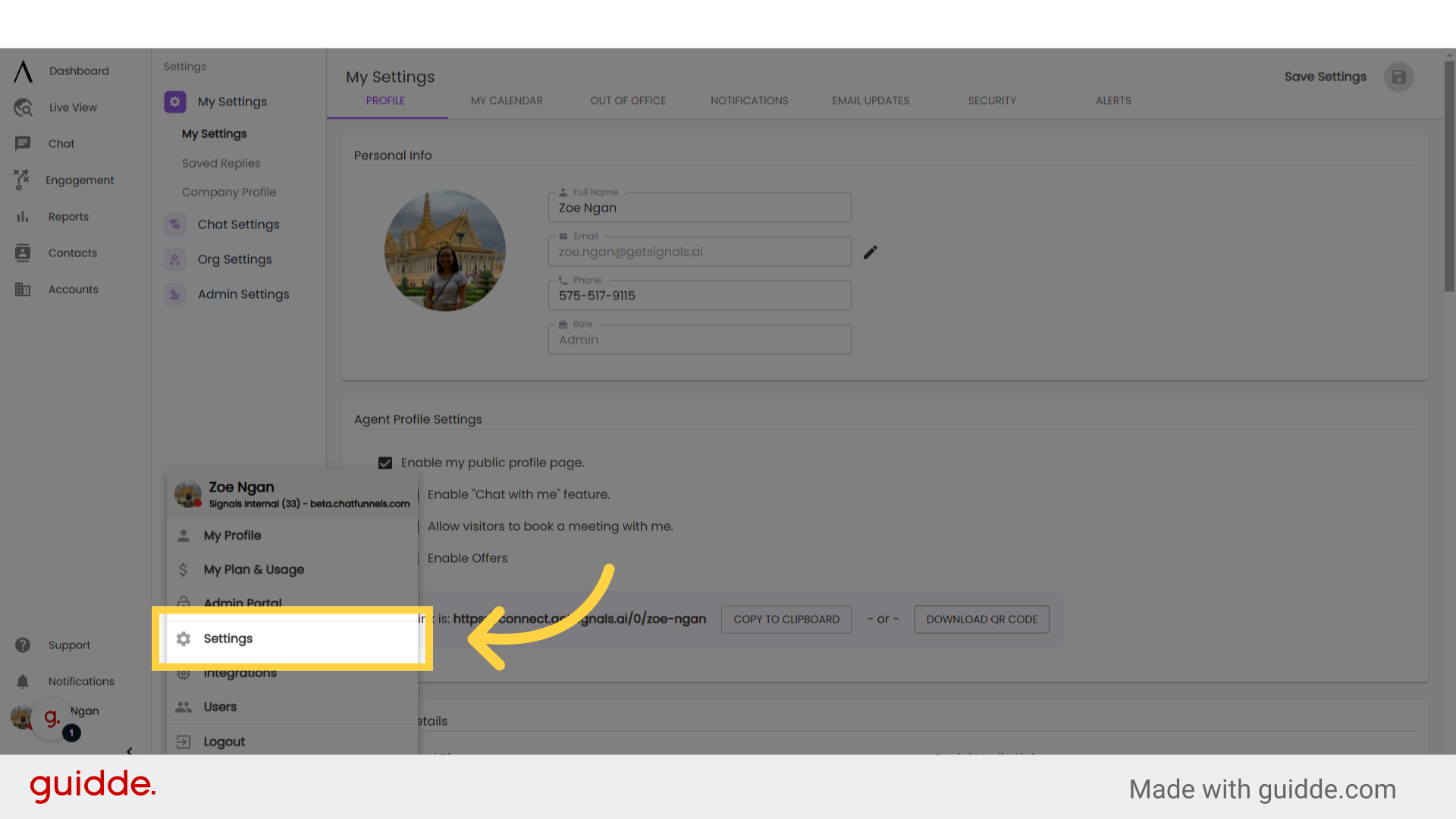This screenshot has height=819, width=1456.
Task: Switch to the My Calendar tab
Action: pos(507,101)
